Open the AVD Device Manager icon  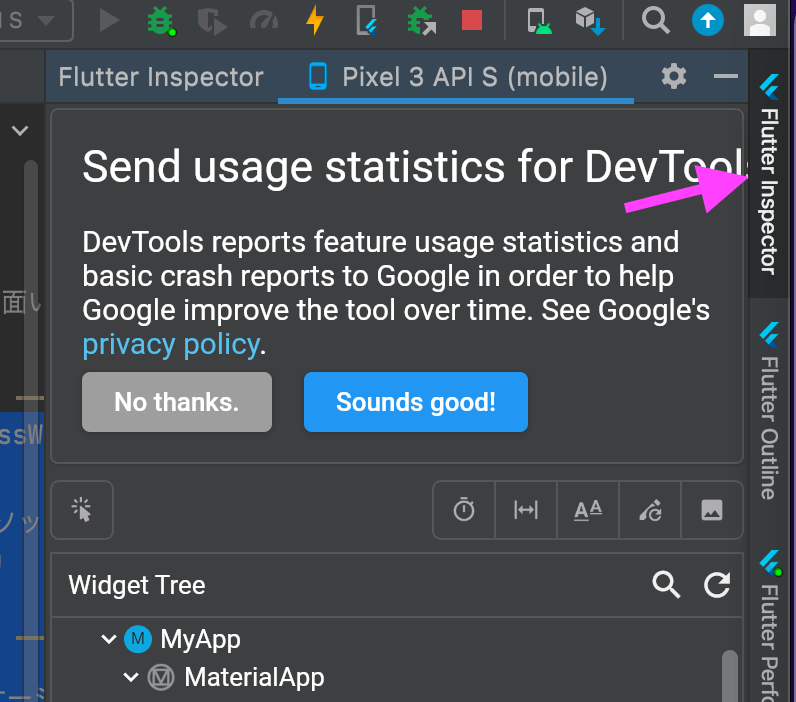(539, 21)
